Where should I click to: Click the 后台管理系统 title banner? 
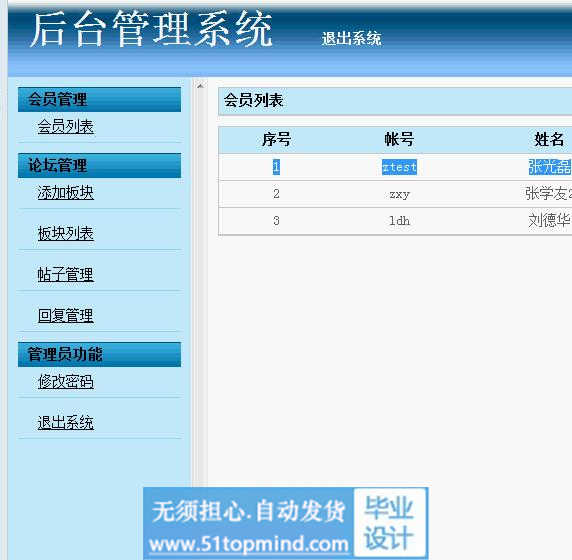[x=151, y=29]
